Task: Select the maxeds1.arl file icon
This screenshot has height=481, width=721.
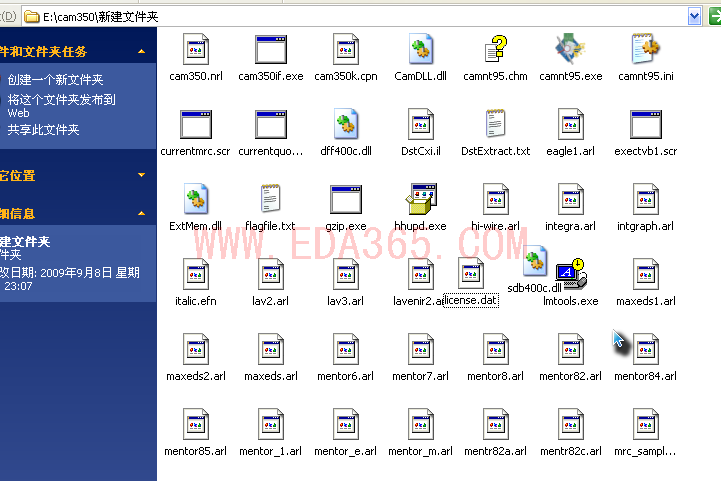Action: pyautogui.click(x=646, y=274)
